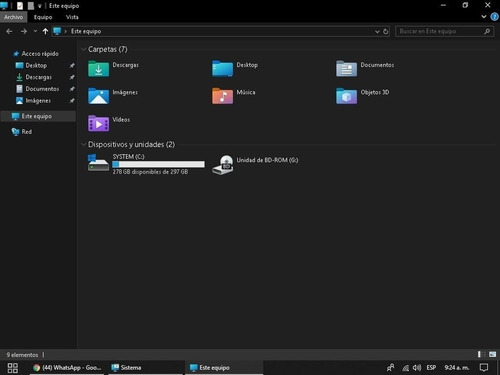Click '9 elementos' in status bar

22,355
